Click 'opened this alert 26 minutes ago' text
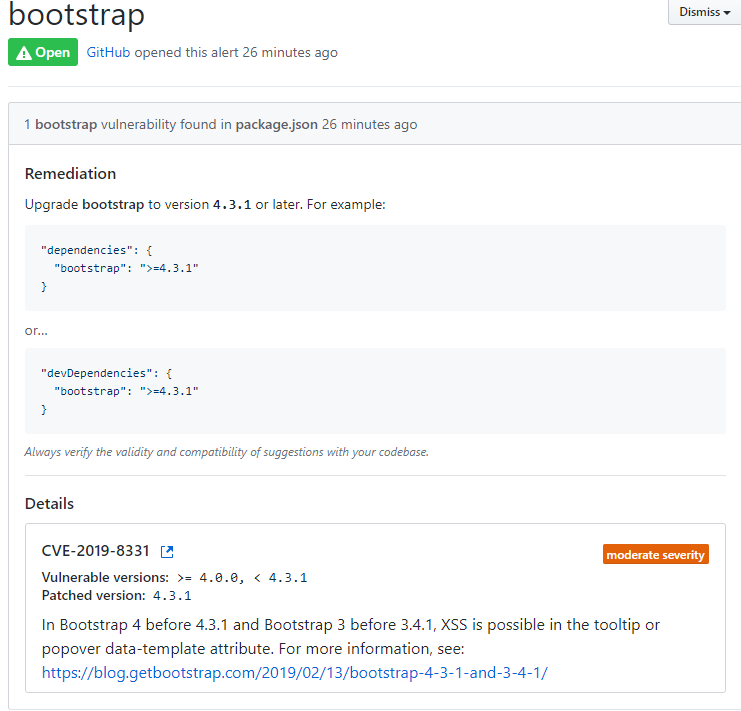741x711 pixels. [236, 52]
